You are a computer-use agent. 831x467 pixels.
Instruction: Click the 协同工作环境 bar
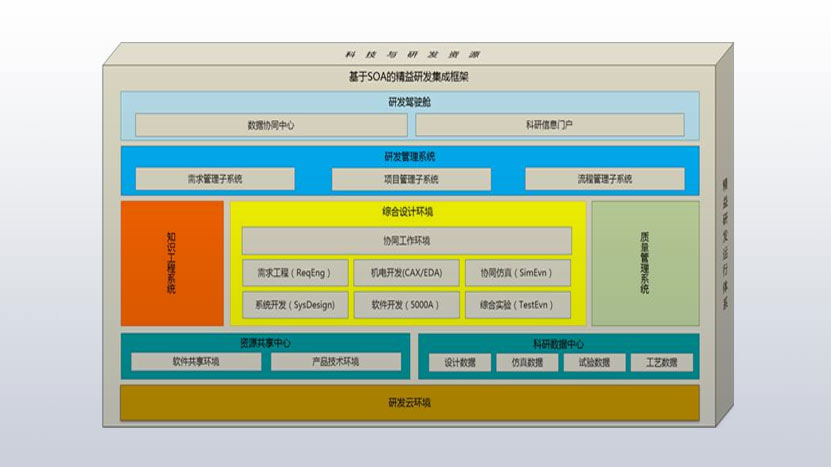coord(406,241)
